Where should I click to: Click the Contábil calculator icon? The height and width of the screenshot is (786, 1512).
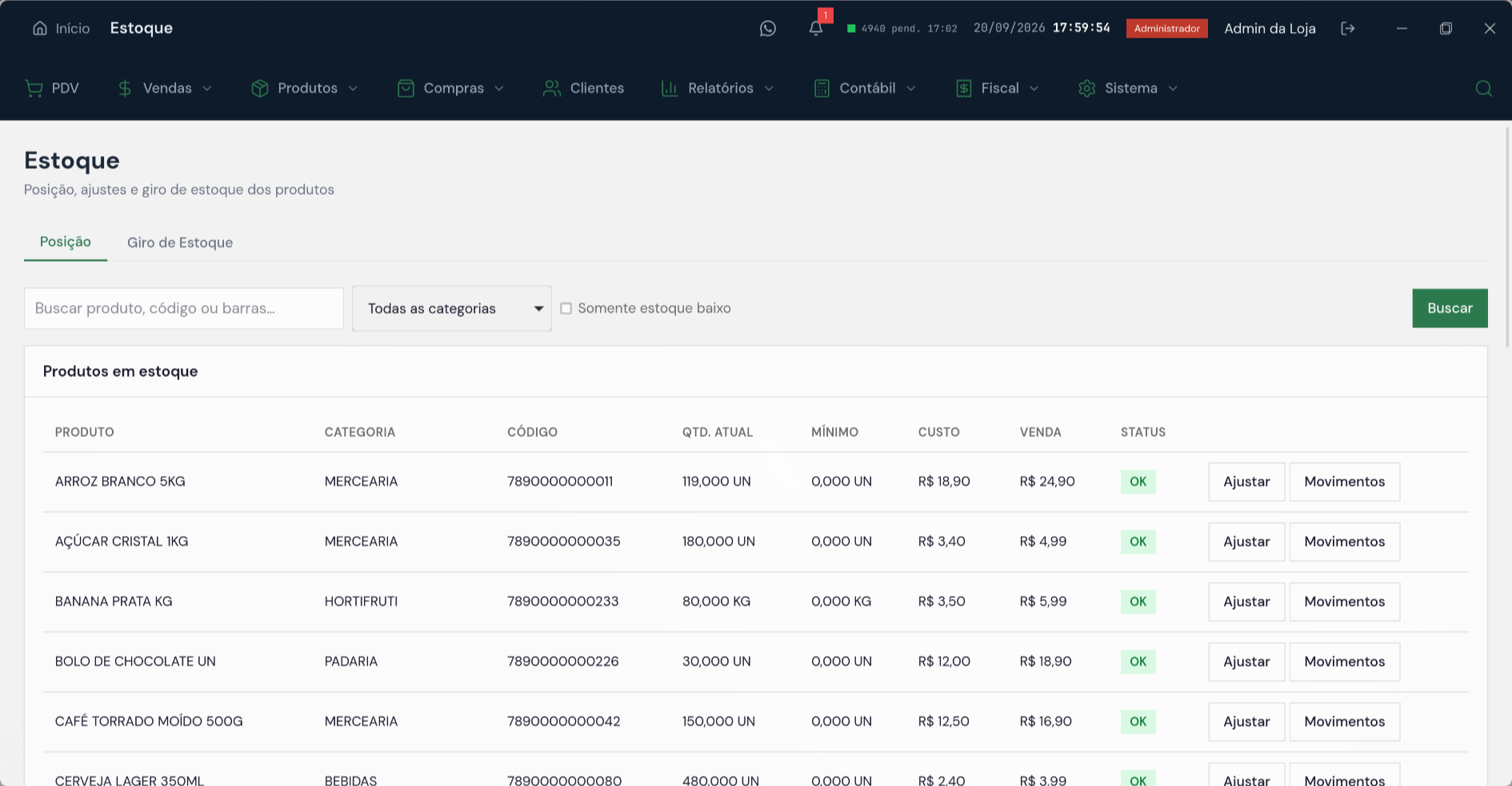pos(822,88)
